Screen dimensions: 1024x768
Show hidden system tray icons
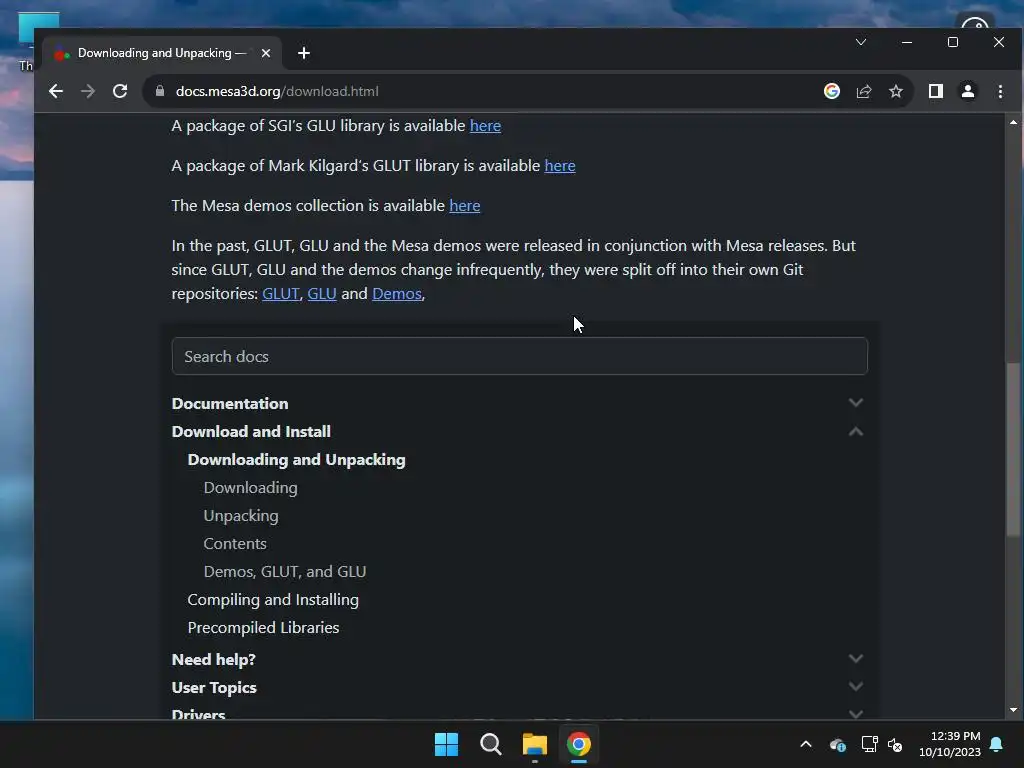pyautogui.click(x=806, y=744)
